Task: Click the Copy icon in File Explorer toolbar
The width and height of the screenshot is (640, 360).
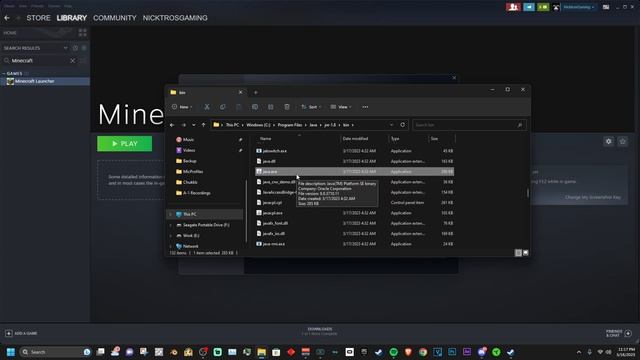Action: 222,107
